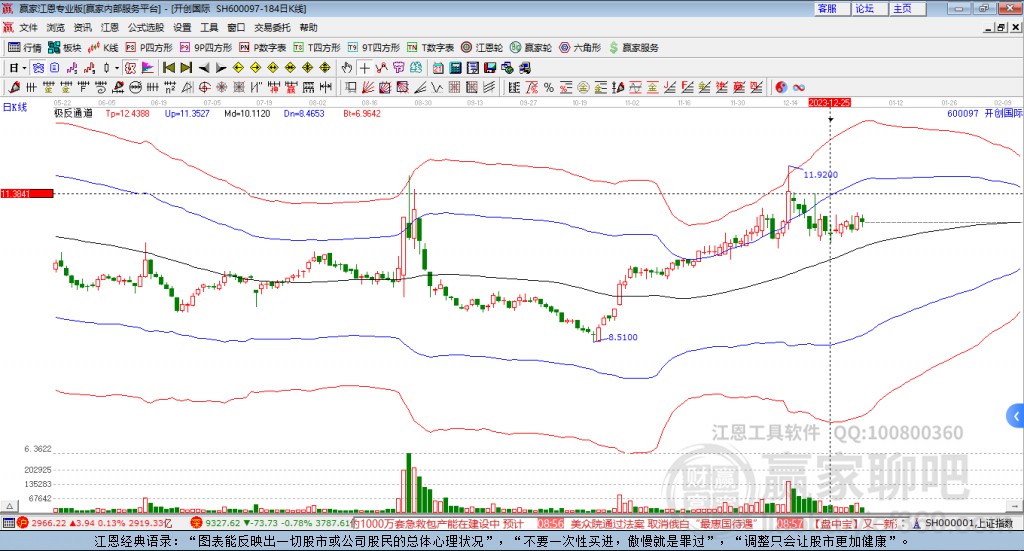Open the 帮助 menu
The image size is (1024, 551).
tap(308, 27)
